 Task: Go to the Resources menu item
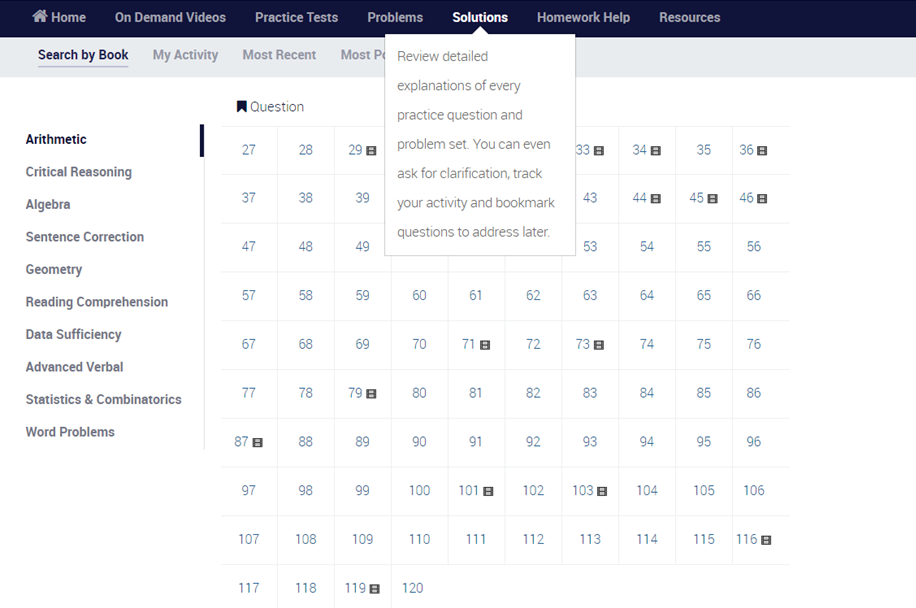pos(689,17)
